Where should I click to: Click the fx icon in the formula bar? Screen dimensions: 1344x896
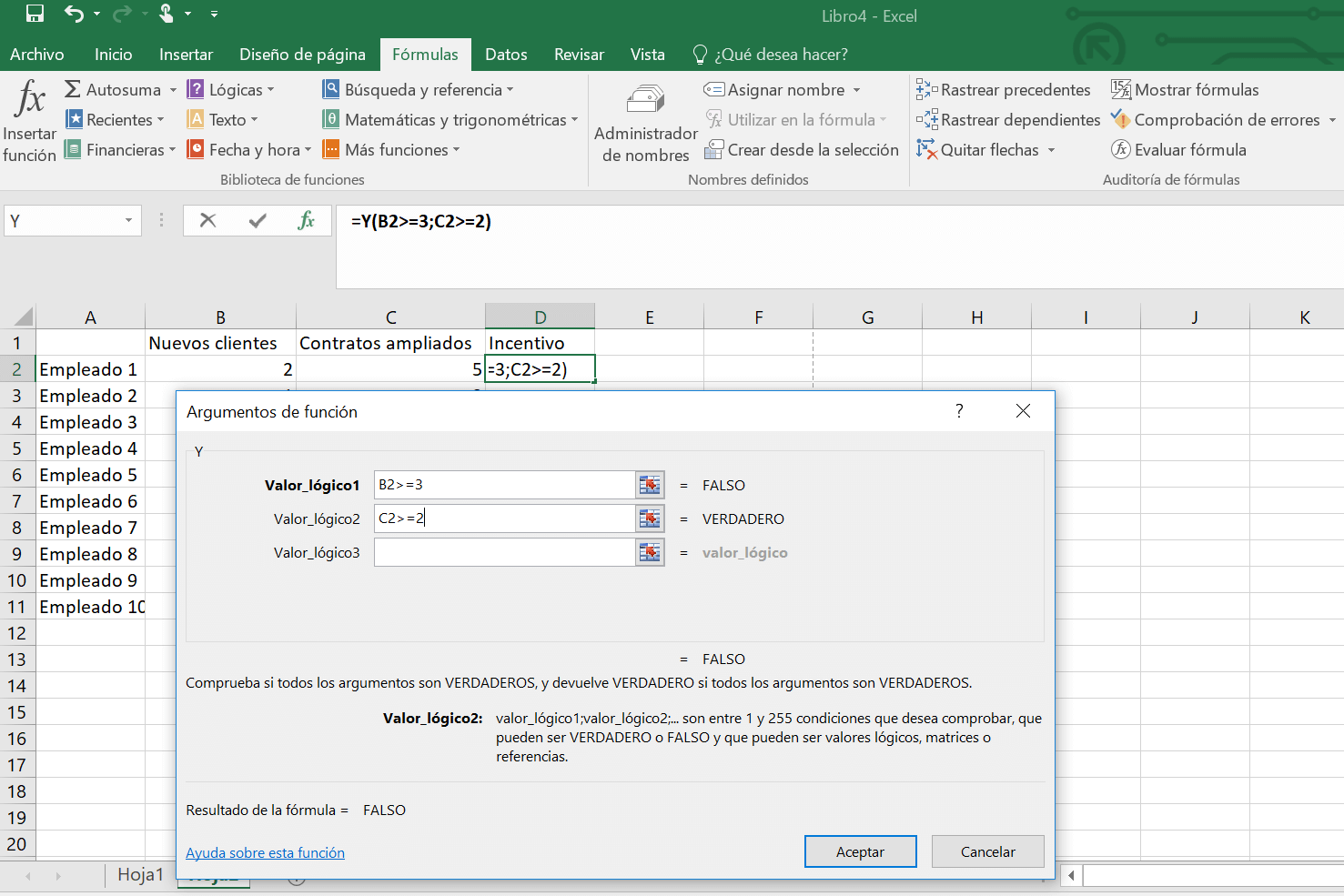pyautogui.click(x=306, y=220)
